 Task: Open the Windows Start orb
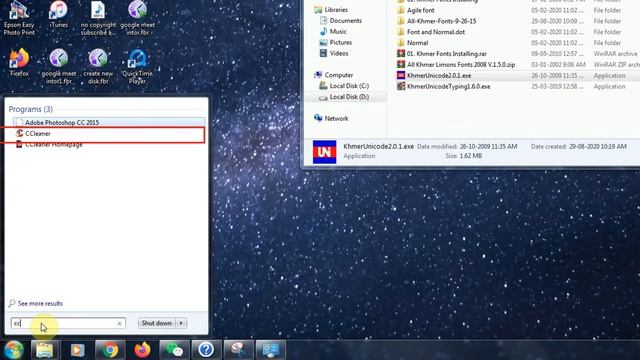13,350
